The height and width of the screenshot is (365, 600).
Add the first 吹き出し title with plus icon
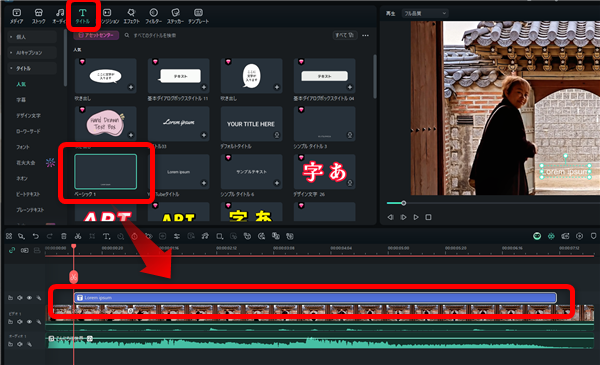[131, 87]
